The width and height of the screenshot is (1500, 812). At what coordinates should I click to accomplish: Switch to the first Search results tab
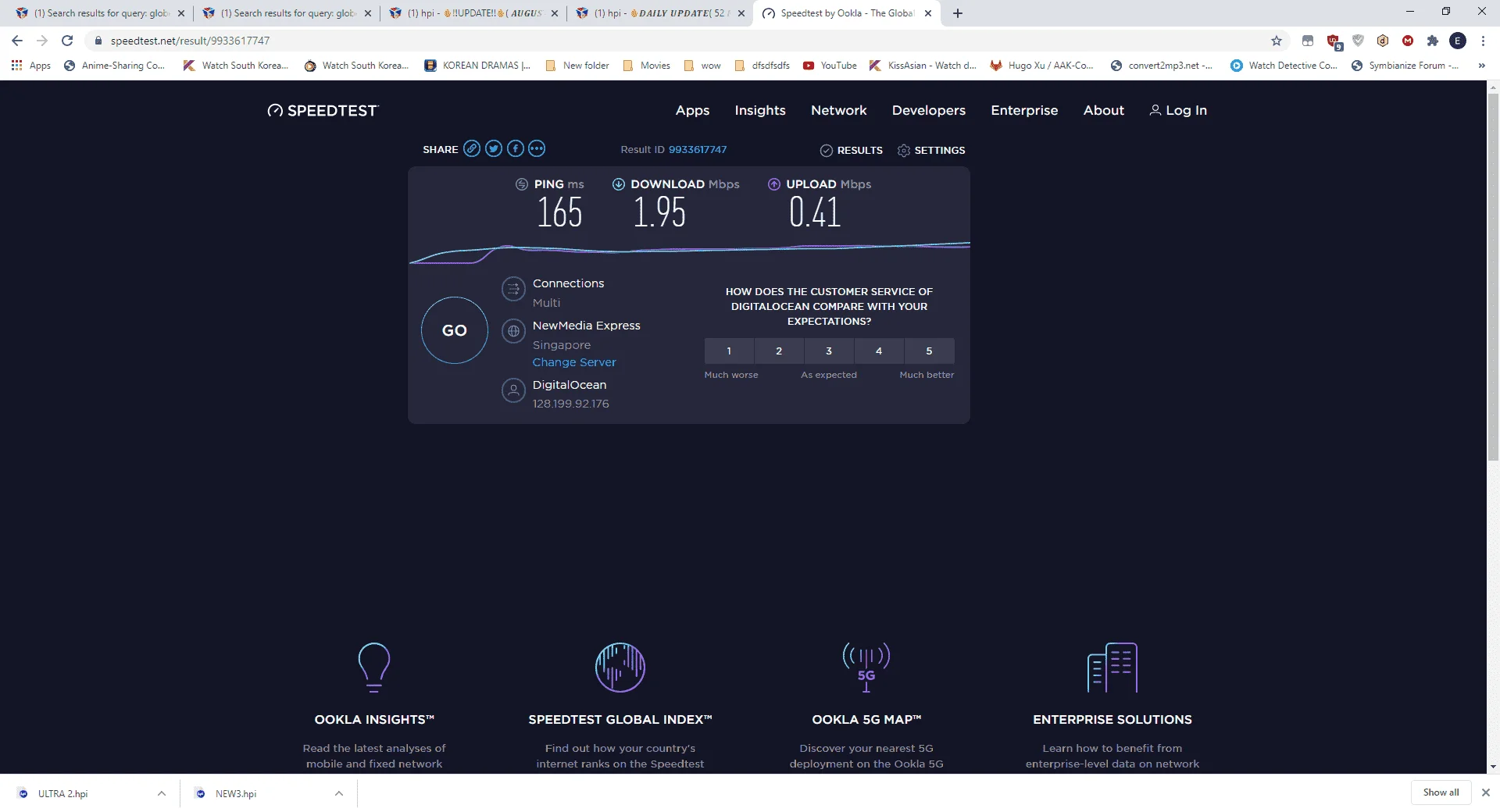click(x=100, y=13)
